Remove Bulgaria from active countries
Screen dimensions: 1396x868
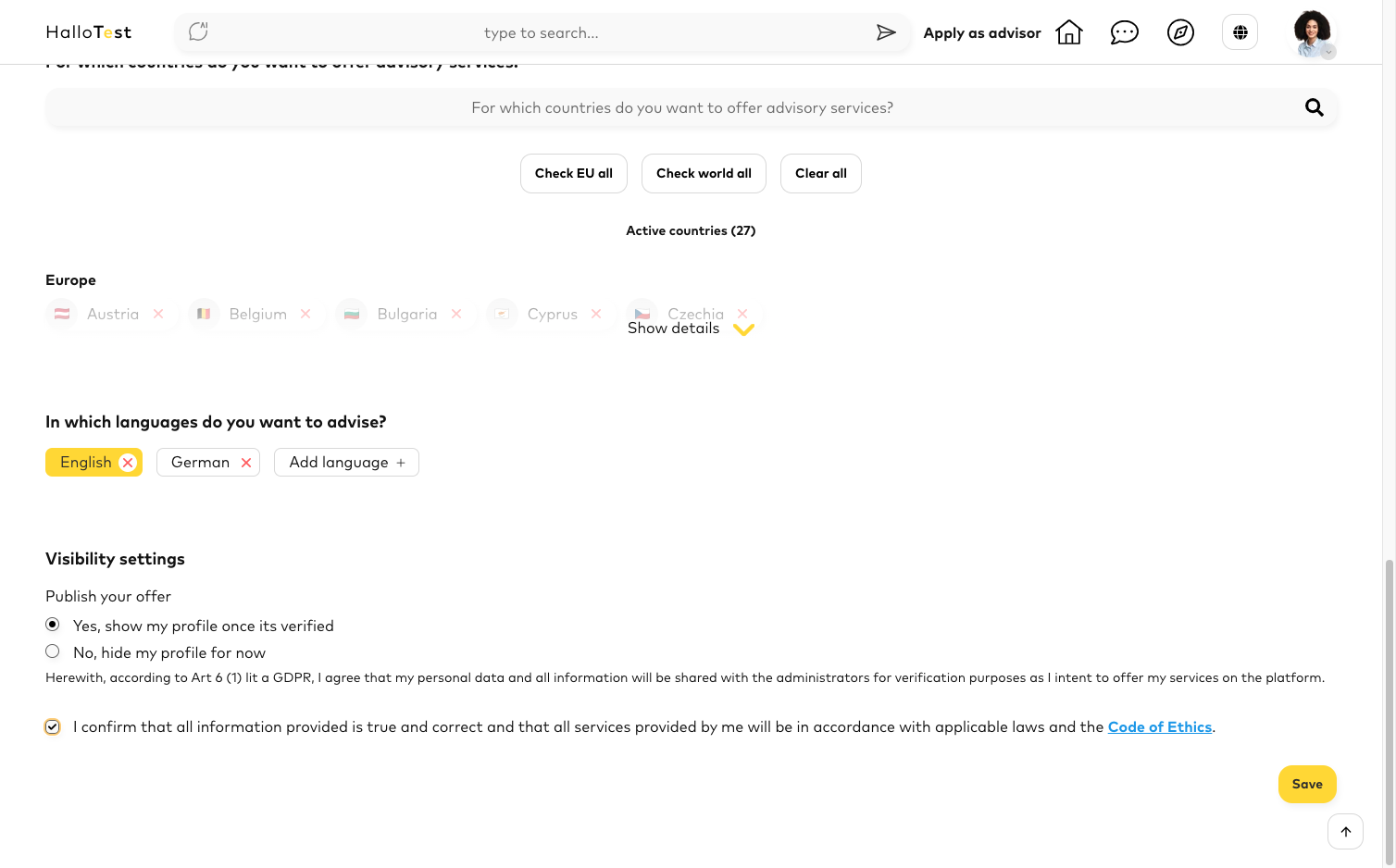click(456, 314)
